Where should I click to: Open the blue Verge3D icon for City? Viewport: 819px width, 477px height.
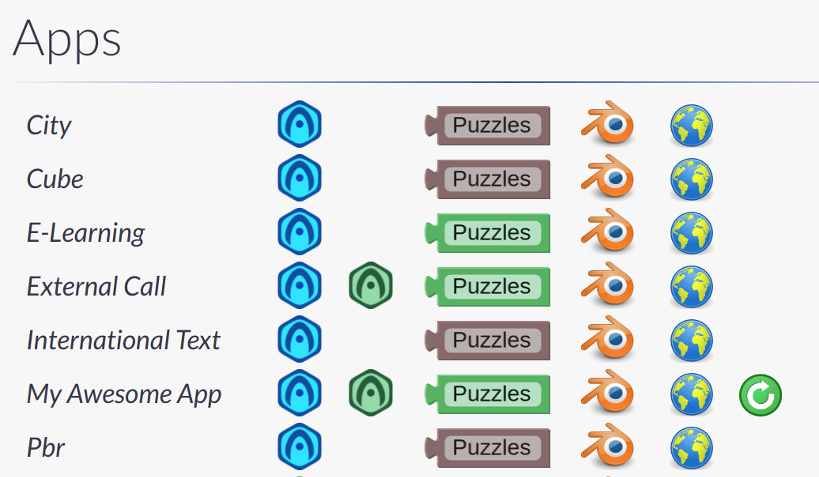pyautogui.click(x=299, y=124)
